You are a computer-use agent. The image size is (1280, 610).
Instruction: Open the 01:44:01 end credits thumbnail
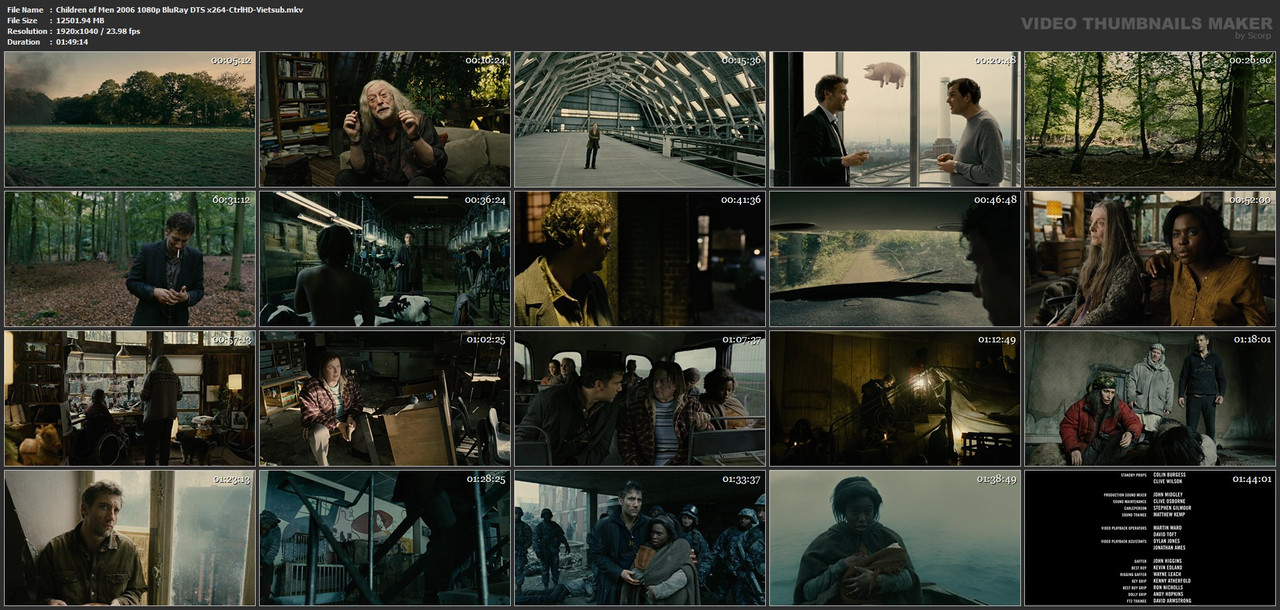tap(1150, 538)
